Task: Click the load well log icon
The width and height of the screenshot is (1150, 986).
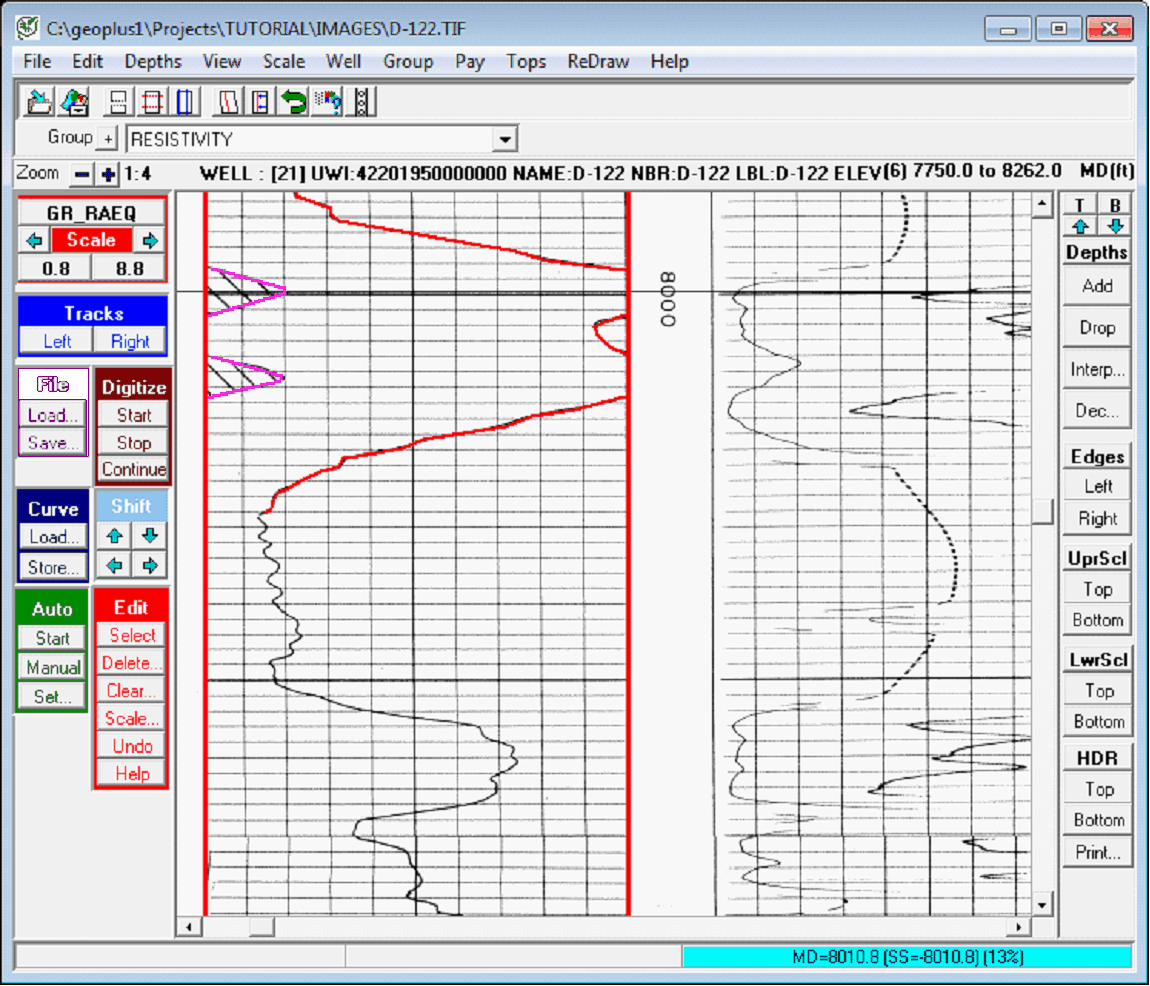Action: (x=75, y=100)
